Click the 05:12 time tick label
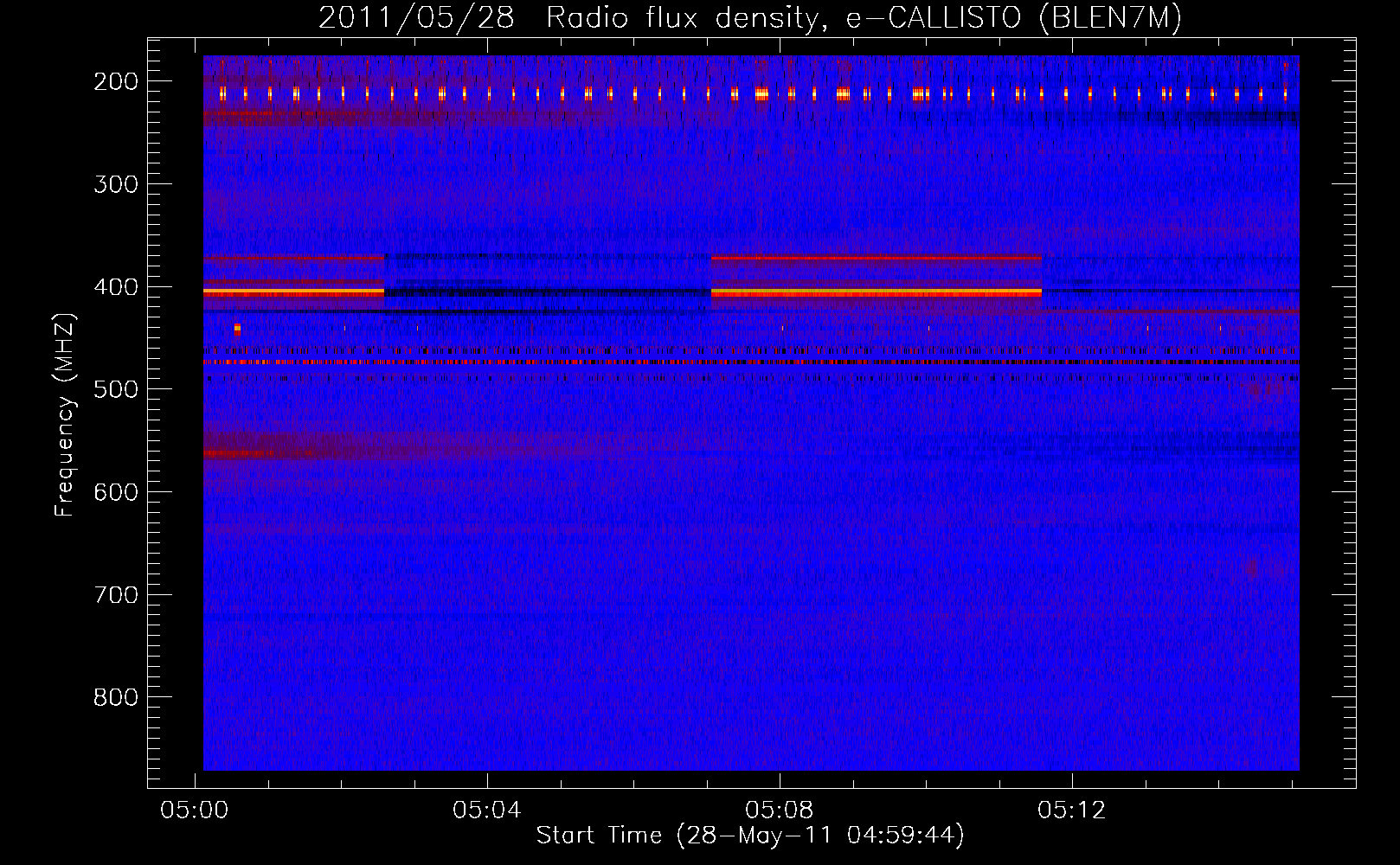 click(x=1072, y=810)
